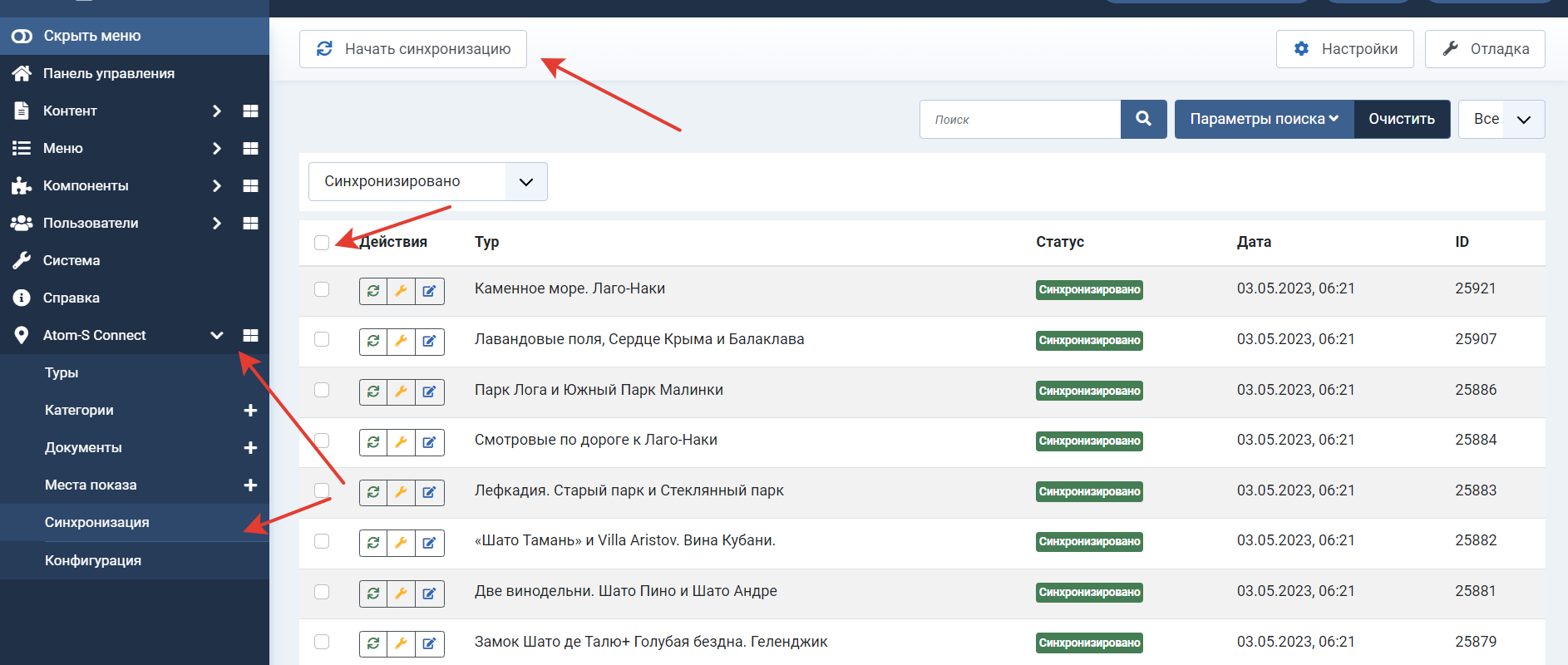Image resolution: width=1568 pixels, height=665 pixels.
Task: Click into the Поиск search field
Action: tap(1020, 119)
